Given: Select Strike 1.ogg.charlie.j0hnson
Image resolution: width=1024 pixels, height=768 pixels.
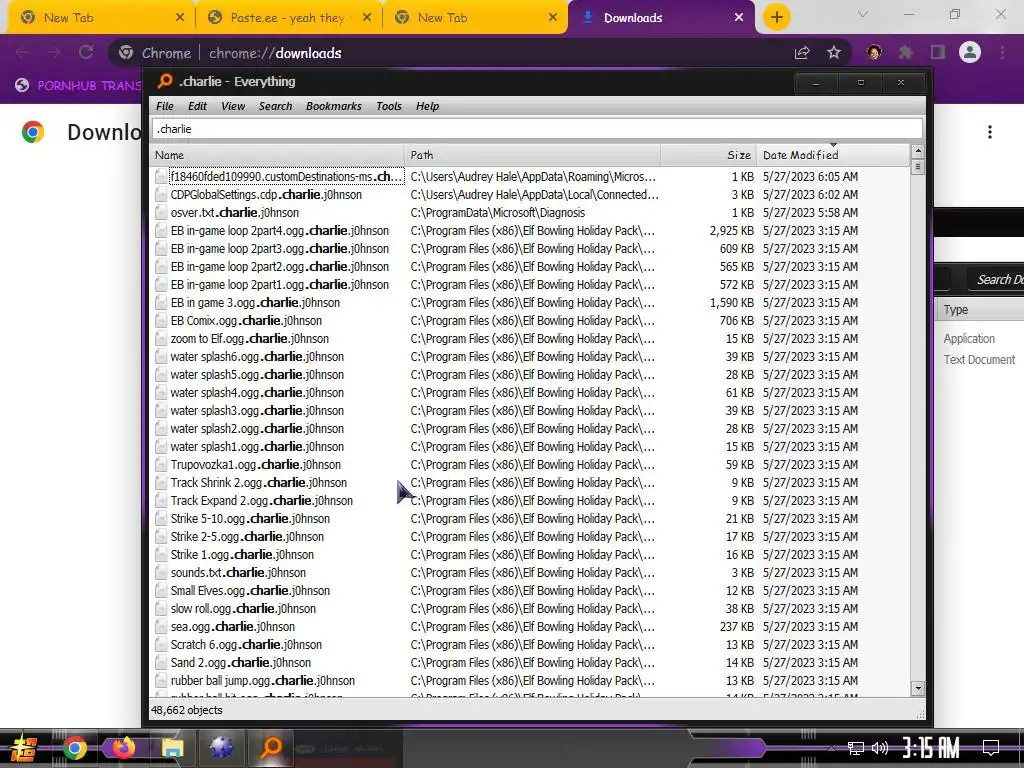Looking at the screenshot, I should point(242,554).
